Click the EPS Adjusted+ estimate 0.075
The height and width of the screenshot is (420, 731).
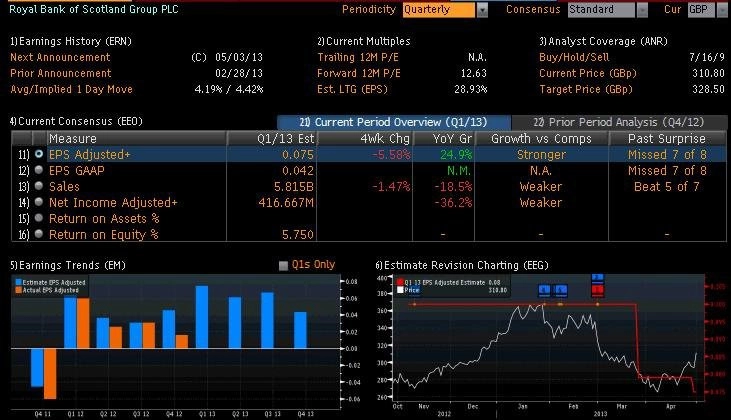pos(298,154)
